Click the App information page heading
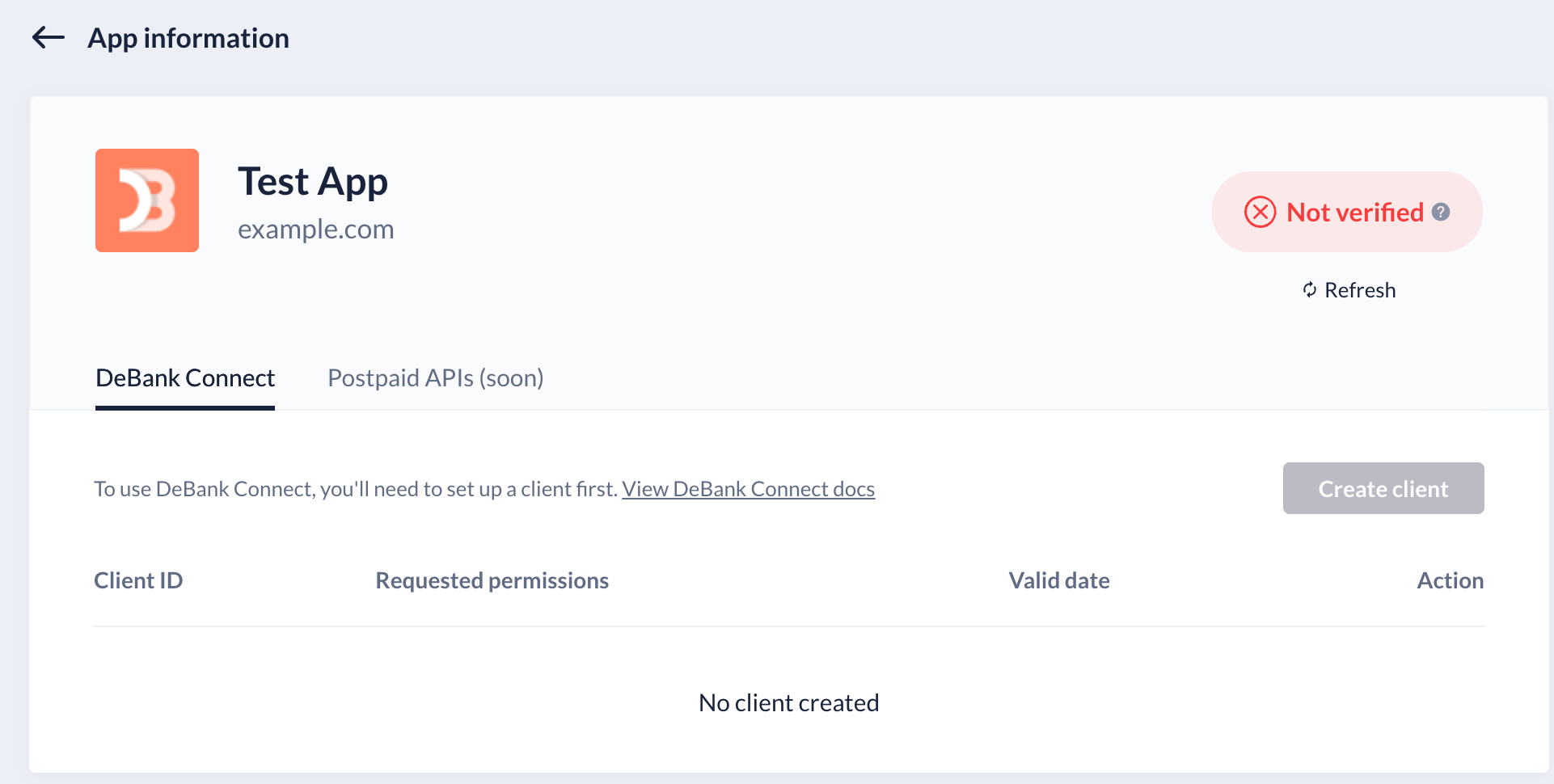 click(188, 38)
